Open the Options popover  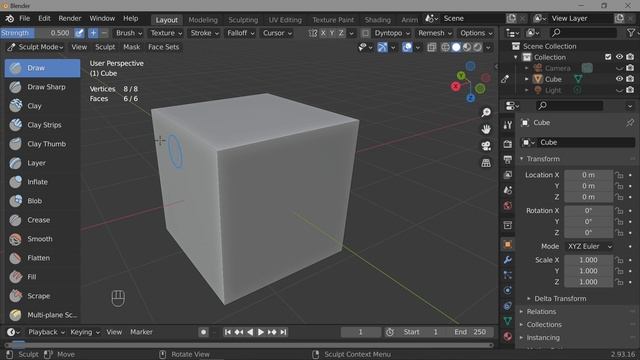pyautogui.click(x=476, y=33)
